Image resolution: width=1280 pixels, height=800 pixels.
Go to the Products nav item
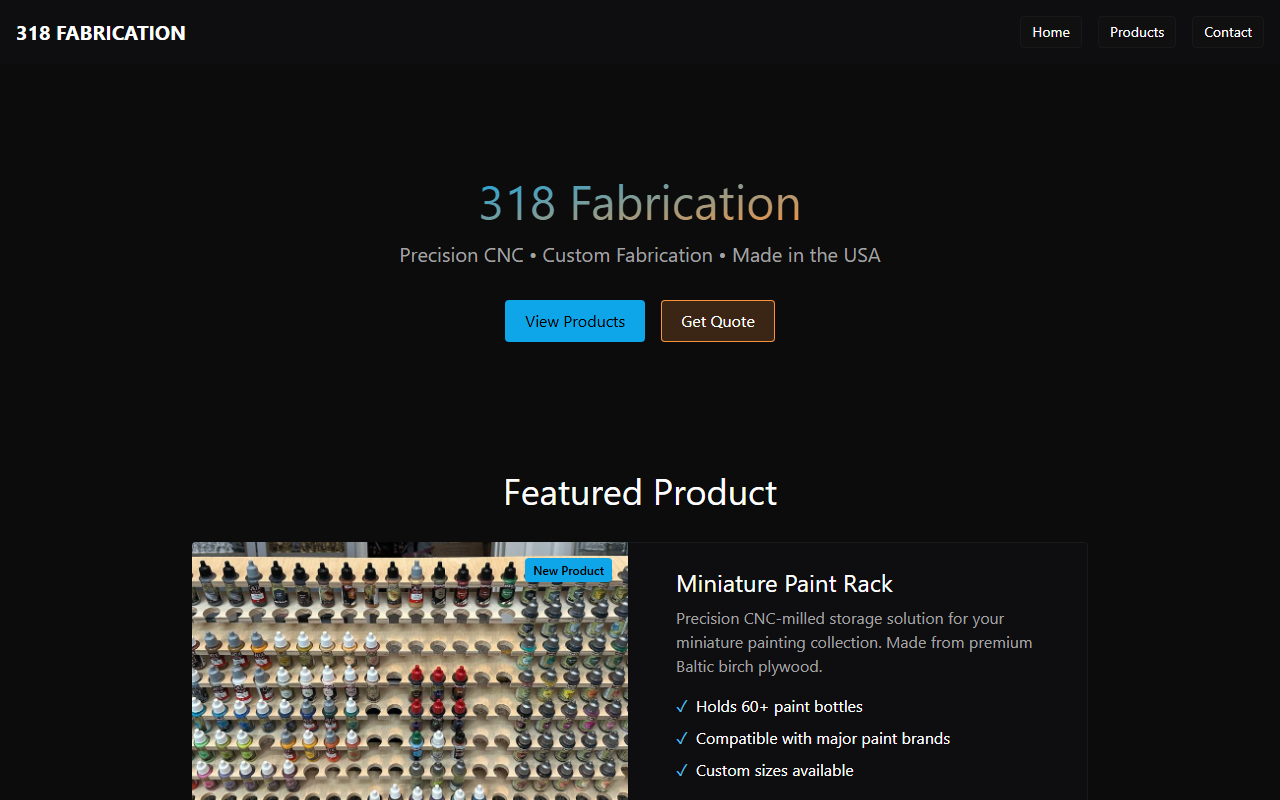point(1137,32)
